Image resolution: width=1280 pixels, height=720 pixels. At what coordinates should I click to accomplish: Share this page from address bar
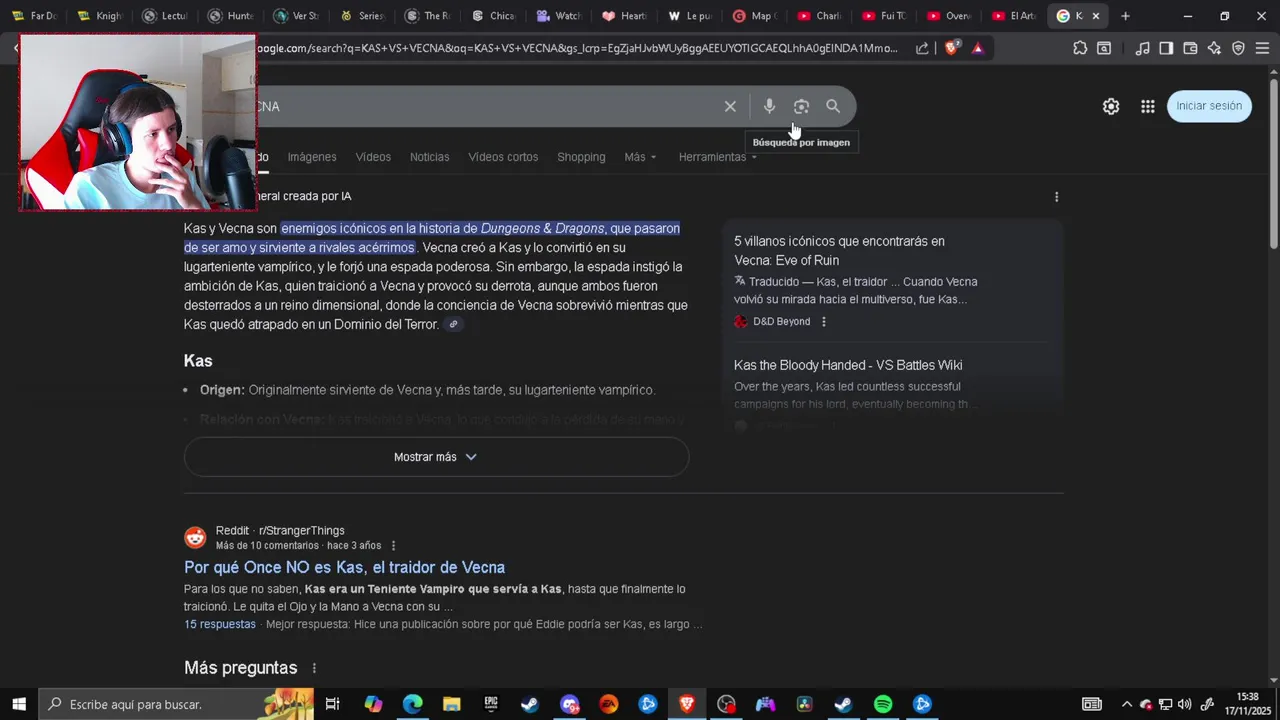(922, 48)
